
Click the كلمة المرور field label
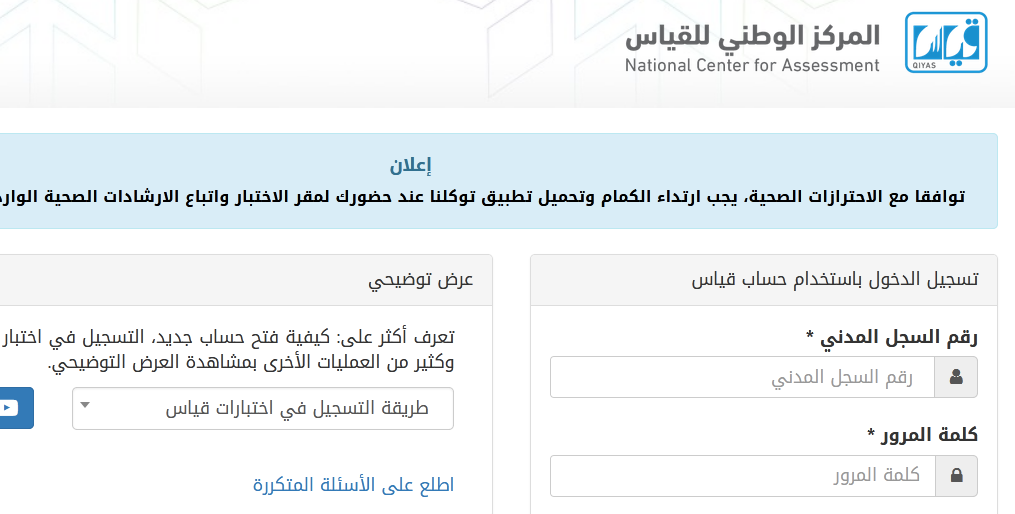pos(922,434)
